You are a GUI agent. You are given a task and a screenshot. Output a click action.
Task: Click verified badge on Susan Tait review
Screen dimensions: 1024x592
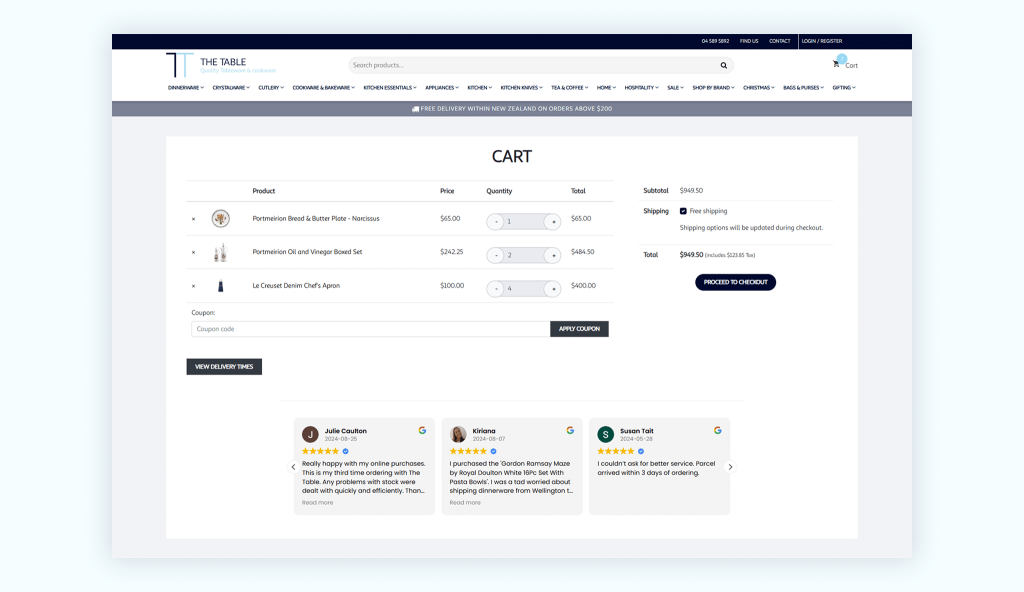click(x=641, y=451)
